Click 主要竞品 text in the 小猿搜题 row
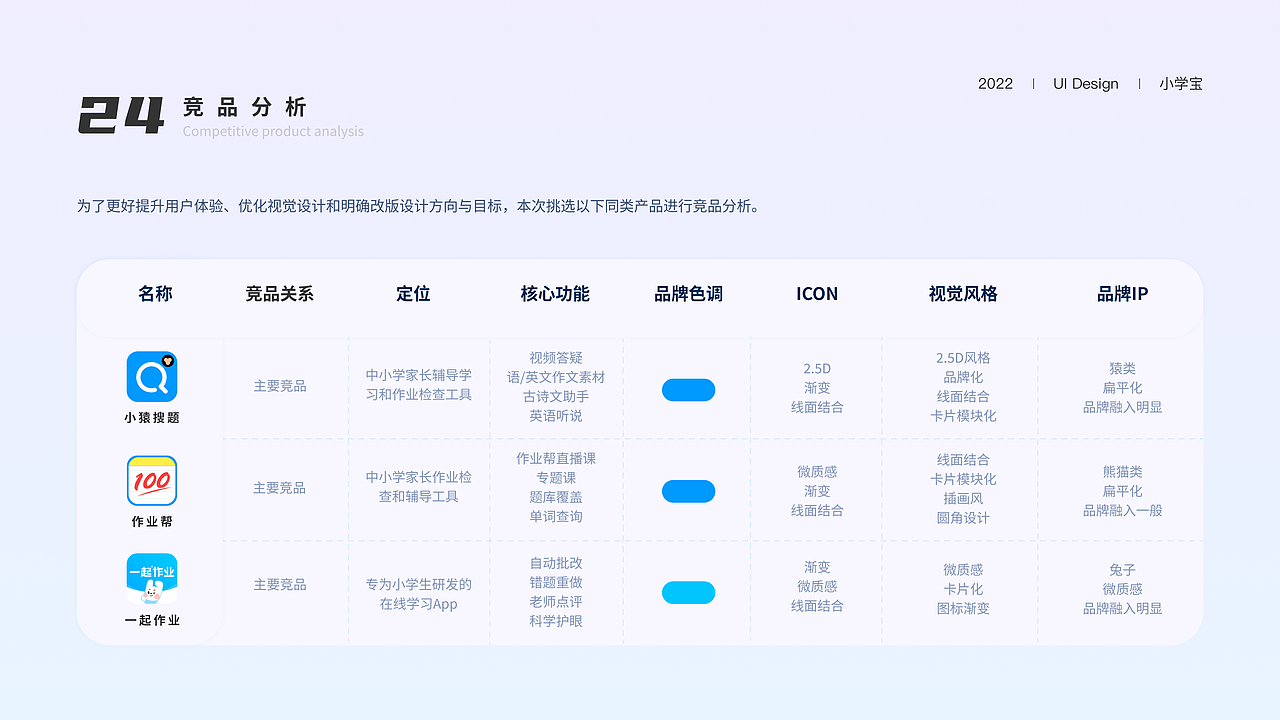 click(x=280, y=386)
